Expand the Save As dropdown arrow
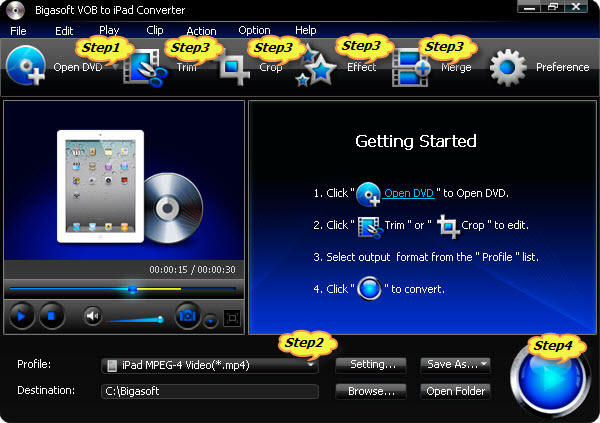This screenshot has height=423, width=600. point(484,364)
